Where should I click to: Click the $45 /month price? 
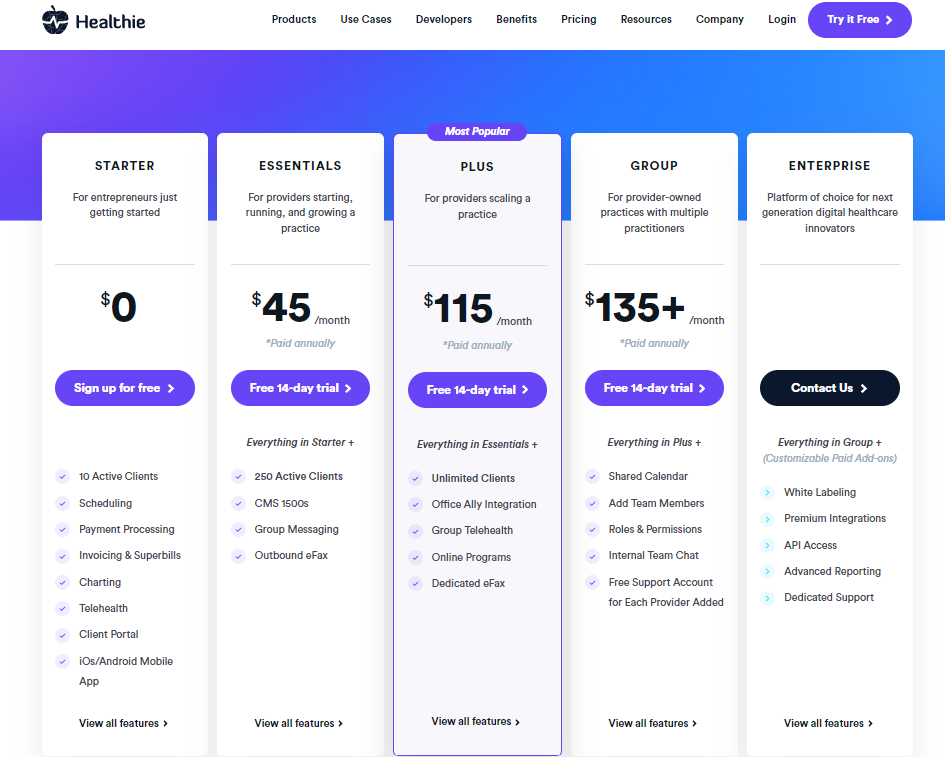pos(300,307)
